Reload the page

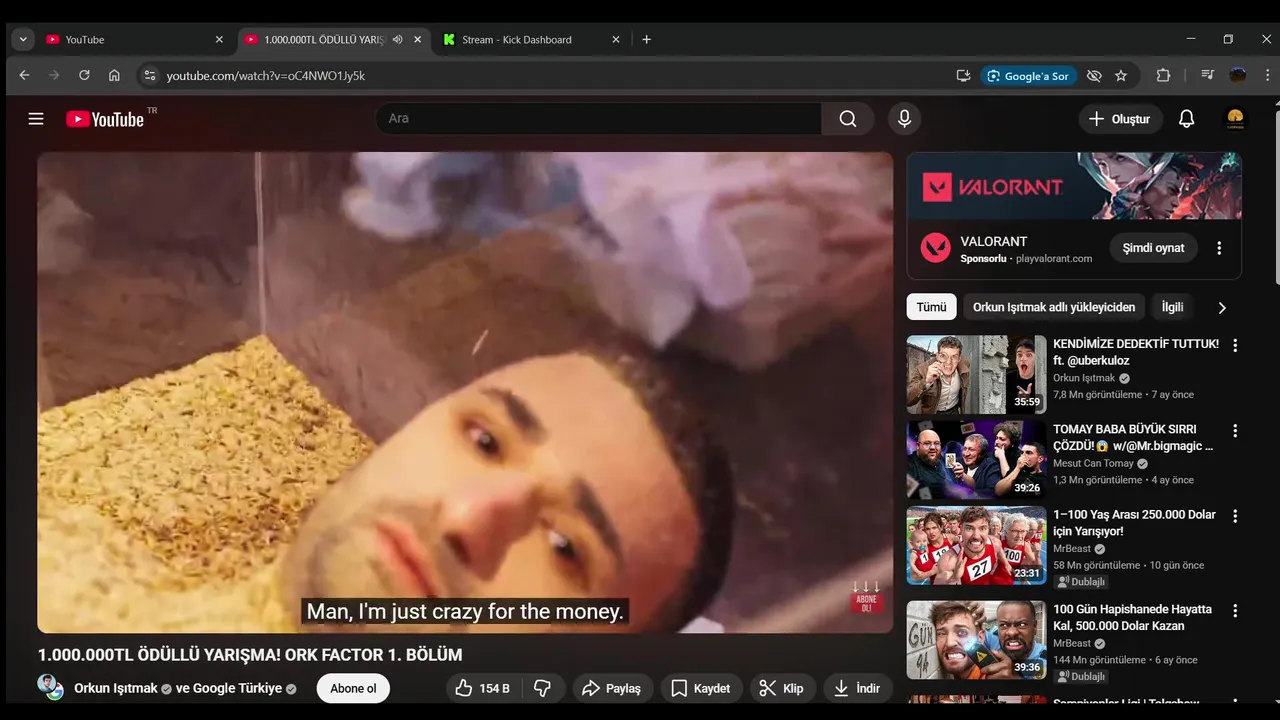(x=84, y=75)
